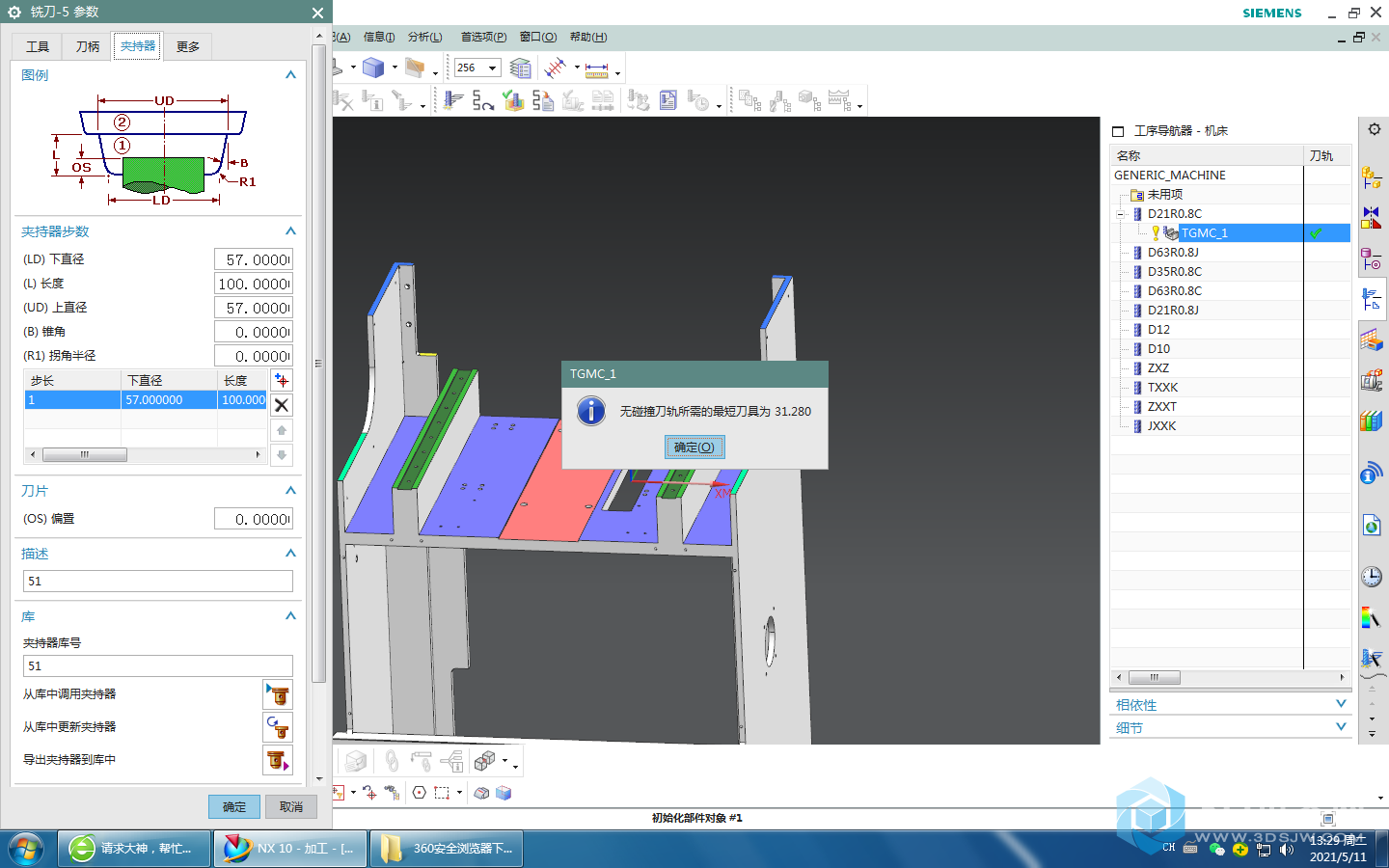Switch to the 更多 tab
The height and width of the screenshot is (868, 1389).
pos(188,46)
